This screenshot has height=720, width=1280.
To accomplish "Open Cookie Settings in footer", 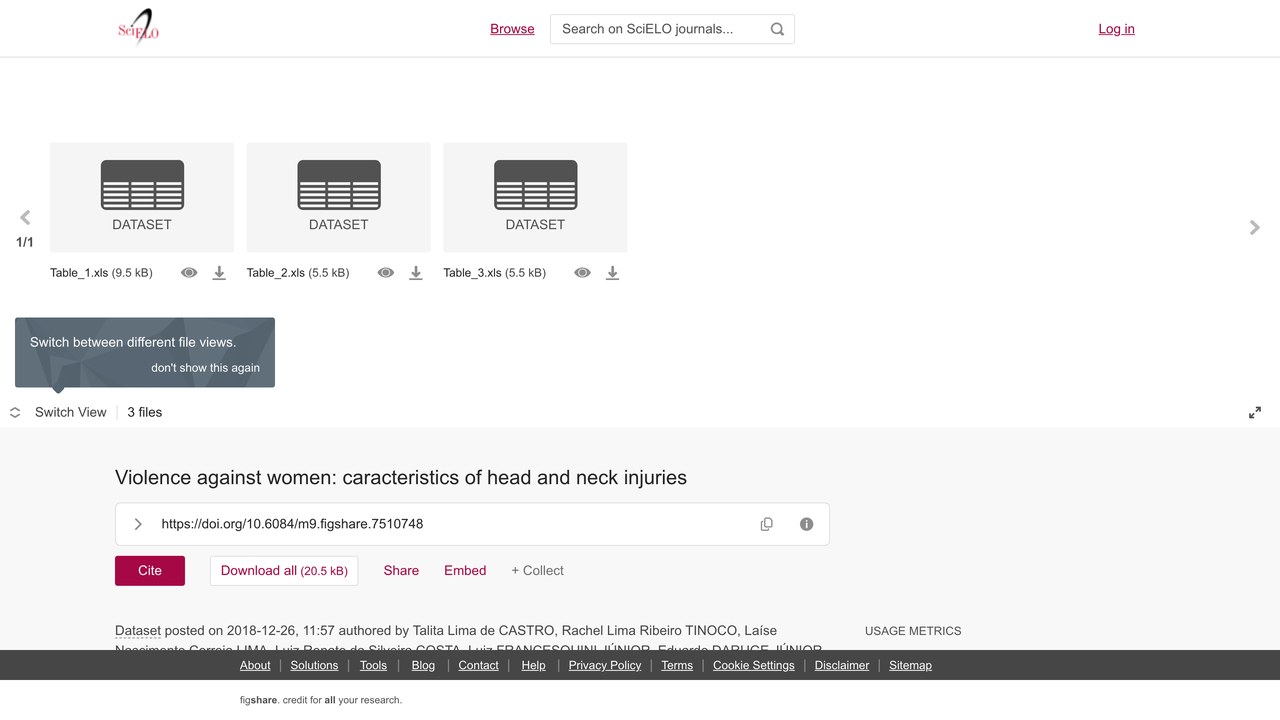I will tap(754, 665).
